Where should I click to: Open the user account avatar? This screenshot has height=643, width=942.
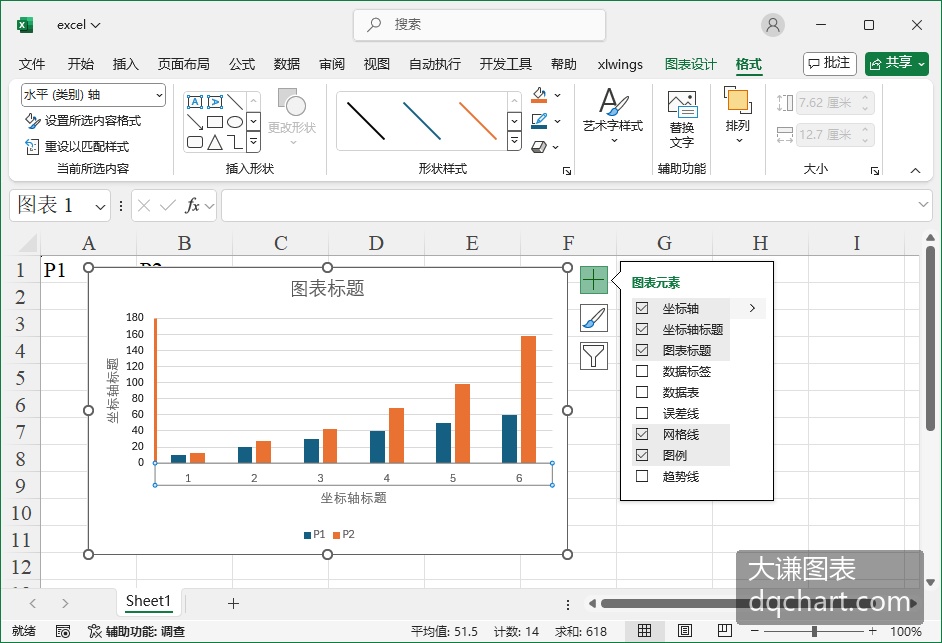pos(773,25)
